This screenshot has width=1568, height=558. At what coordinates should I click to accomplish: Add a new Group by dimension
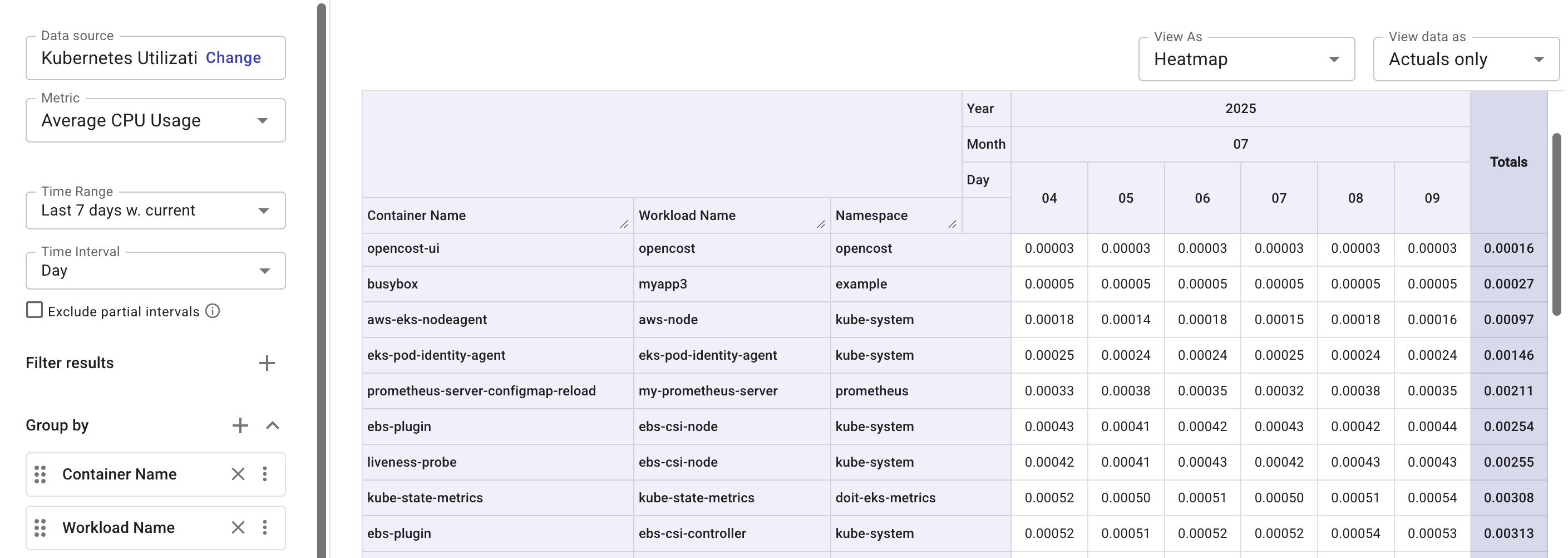(x=240, y=424)
